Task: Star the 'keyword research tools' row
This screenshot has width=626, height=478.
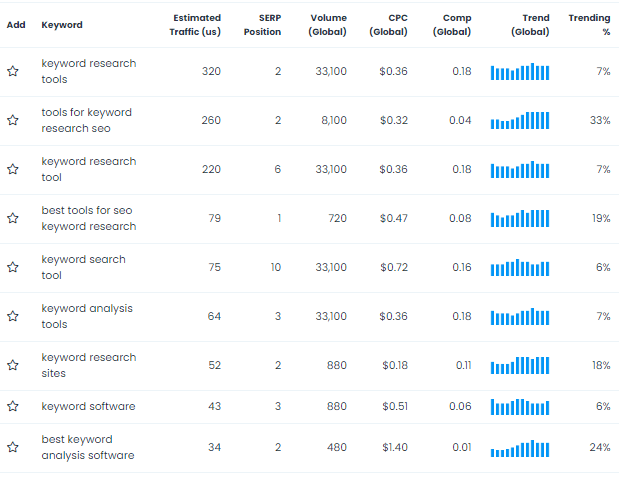Action: click(x=13, y=71)
